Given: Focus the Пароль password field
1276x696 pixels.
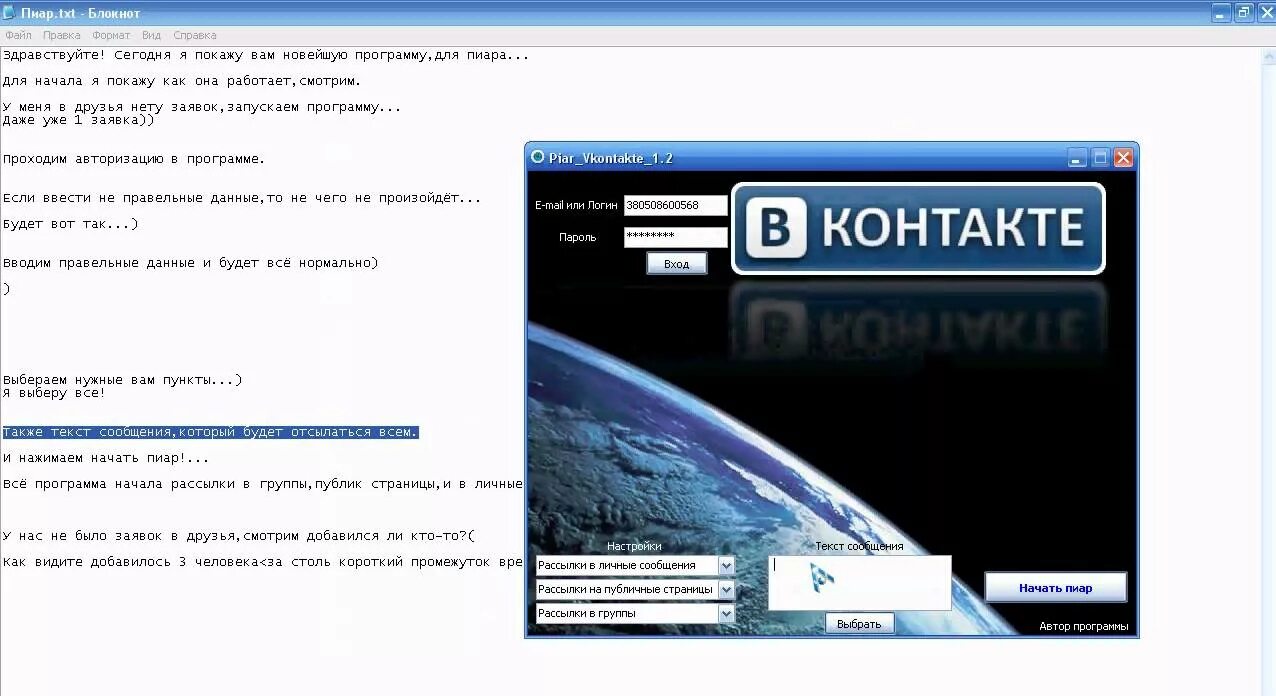Looking at the screenshot, I should point(675,237).
